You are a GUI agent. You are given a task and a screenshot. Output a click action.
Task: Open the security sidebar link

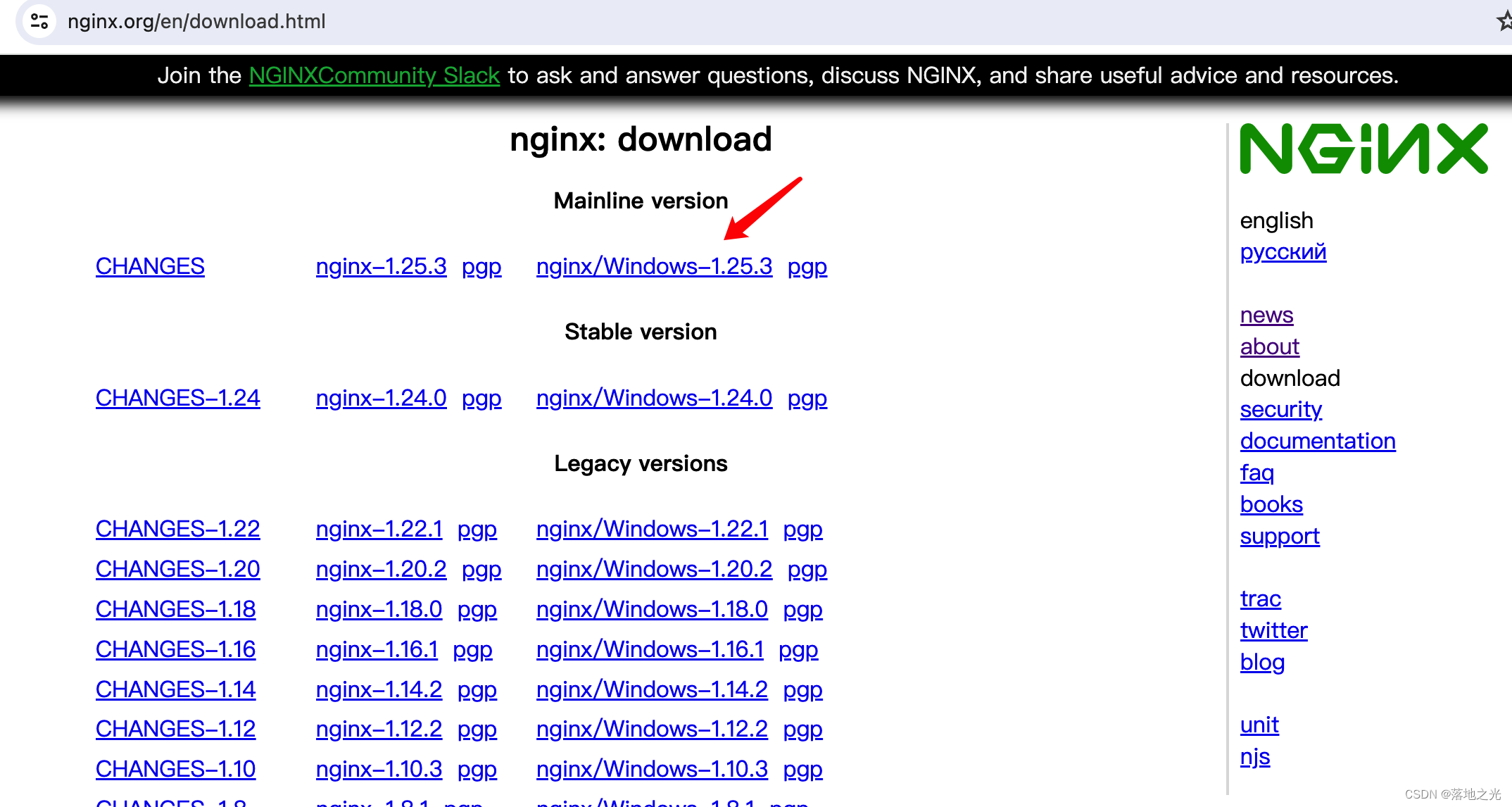[1280, 409]
